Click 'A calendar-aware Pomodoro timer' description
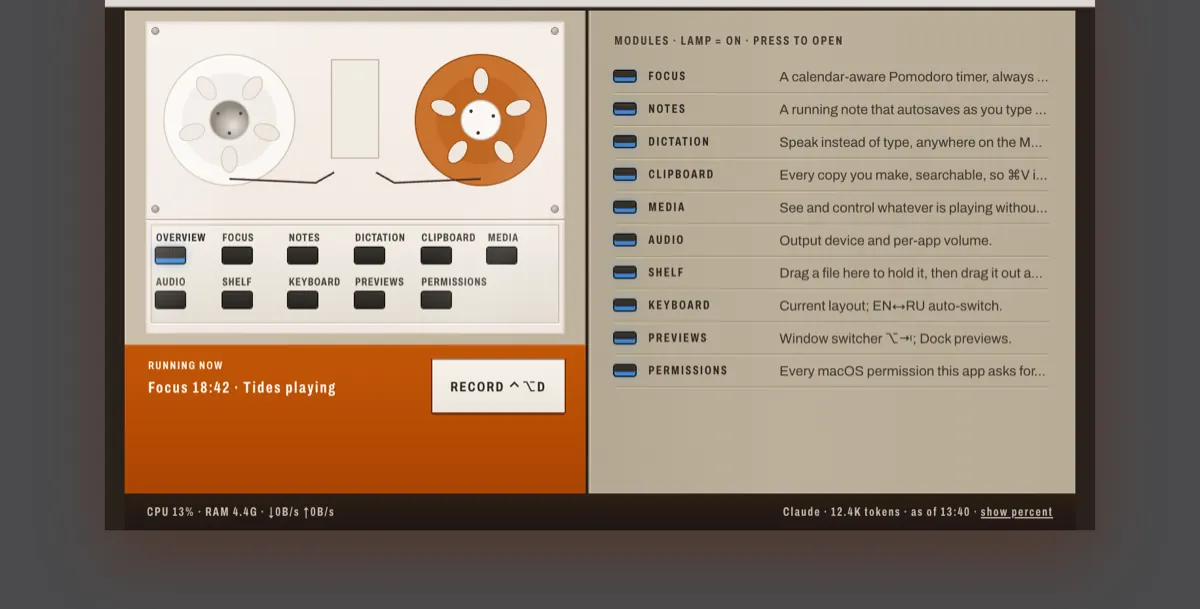1200x609 pixels. 914,77
